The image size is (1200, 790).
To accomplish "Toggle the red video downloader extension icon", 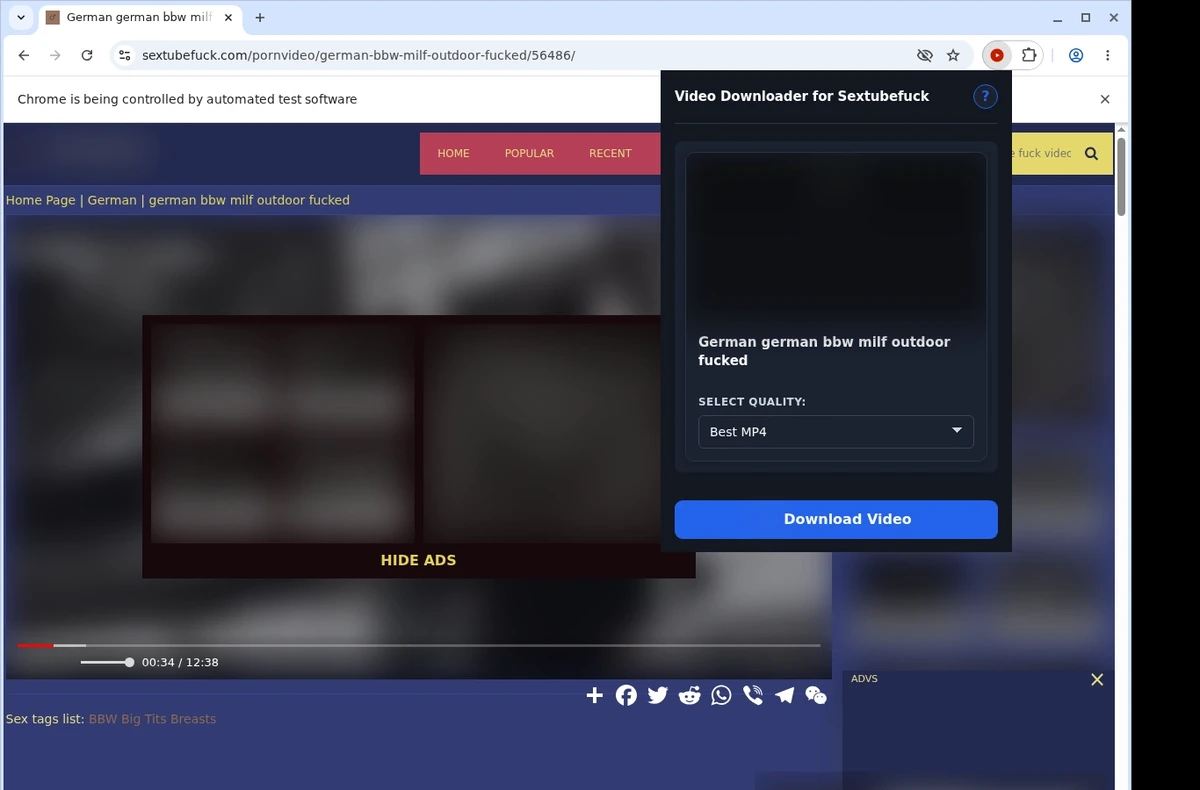I will pos(997,56).
